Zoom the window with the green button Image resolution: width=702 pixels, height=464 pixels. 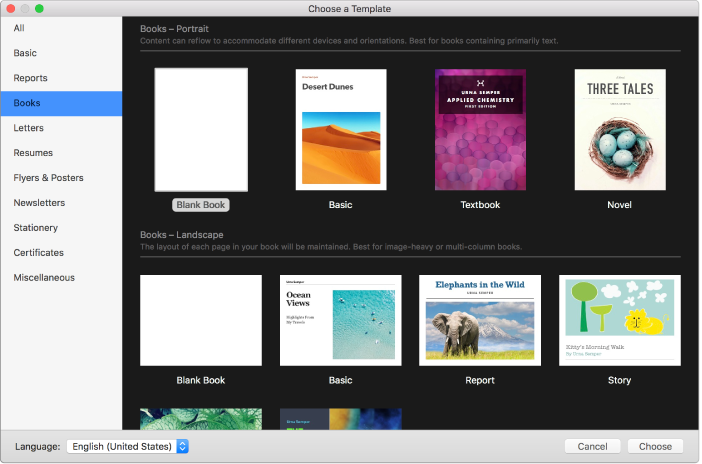pos(39,9)
